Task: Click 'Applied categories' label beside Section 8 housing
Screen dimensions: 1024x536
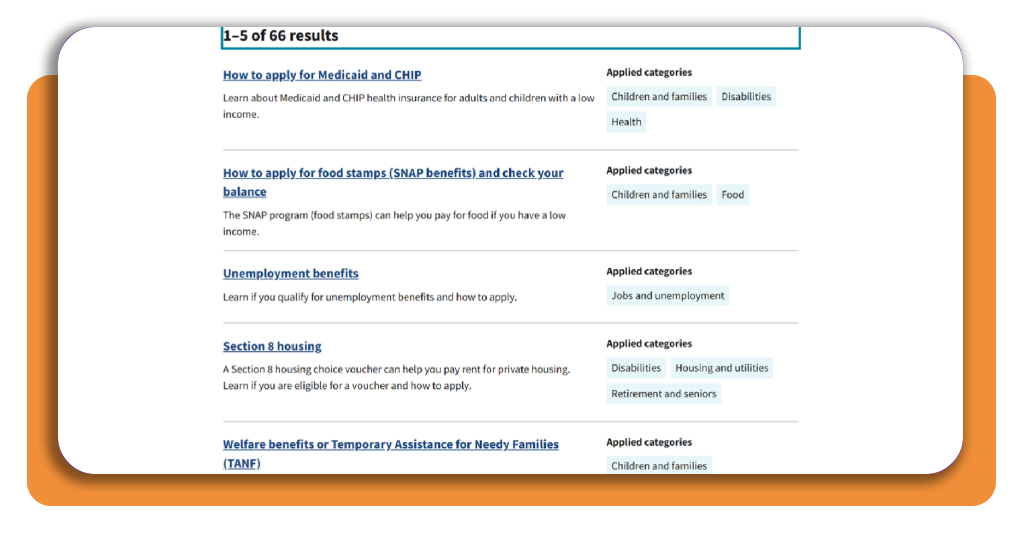Action: click(649, 344)
